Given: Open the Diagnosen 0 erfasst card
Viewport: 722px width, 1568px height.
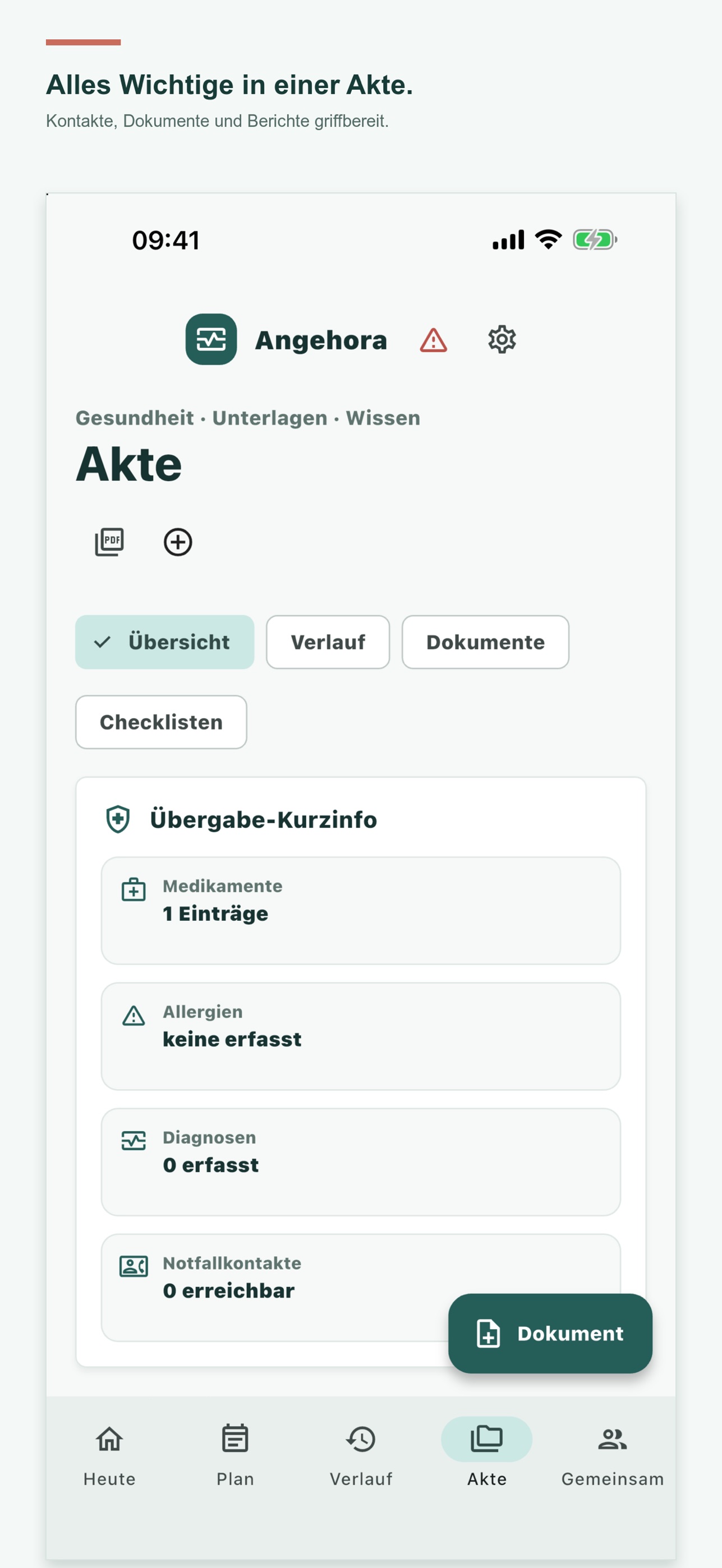Looking at the screenshot, I should point(361,1162).
